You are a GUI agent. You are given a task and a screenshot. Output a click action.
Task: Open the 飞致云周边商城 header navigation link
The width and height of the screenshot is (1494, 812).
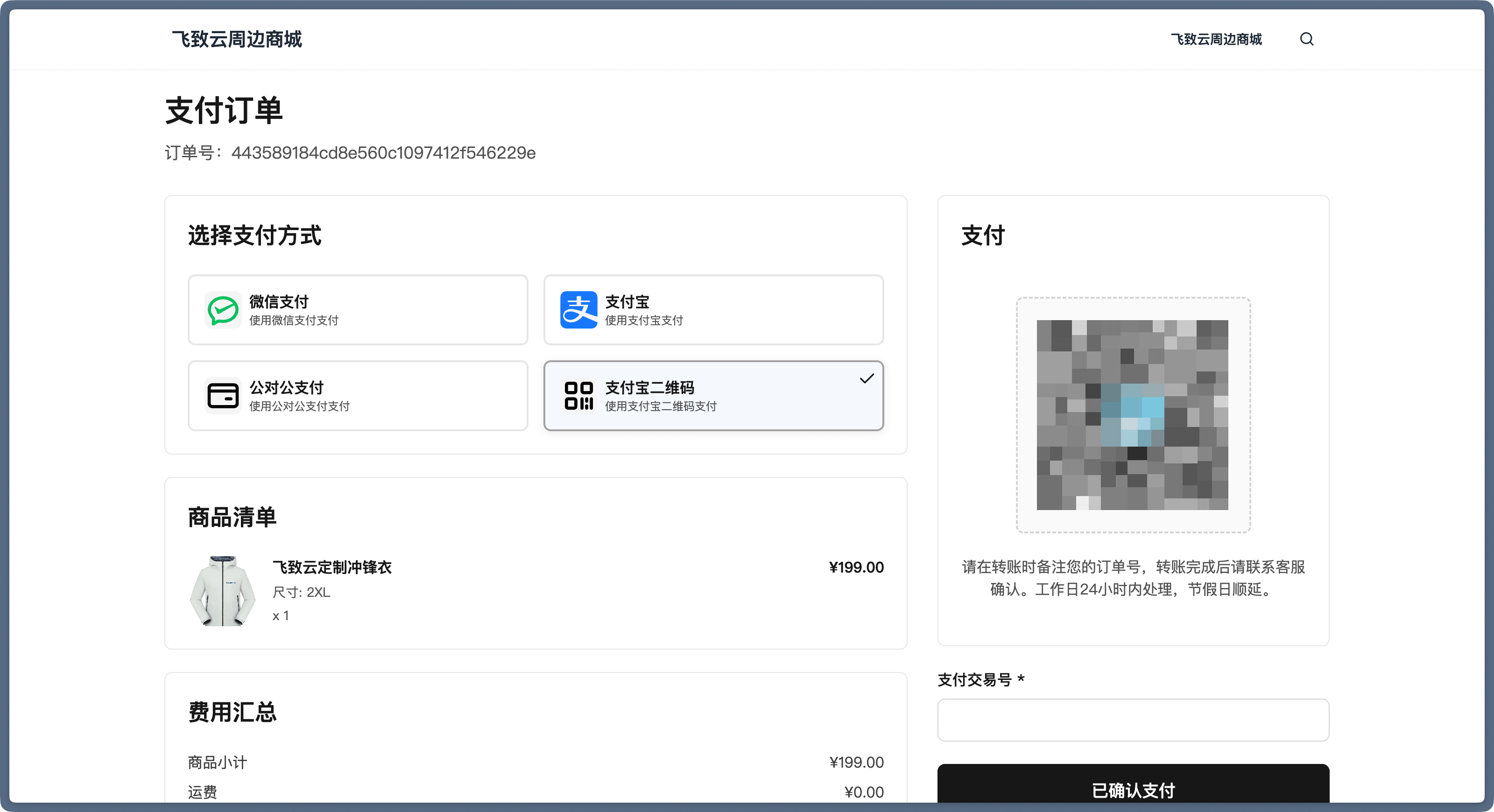[1216, 39]
